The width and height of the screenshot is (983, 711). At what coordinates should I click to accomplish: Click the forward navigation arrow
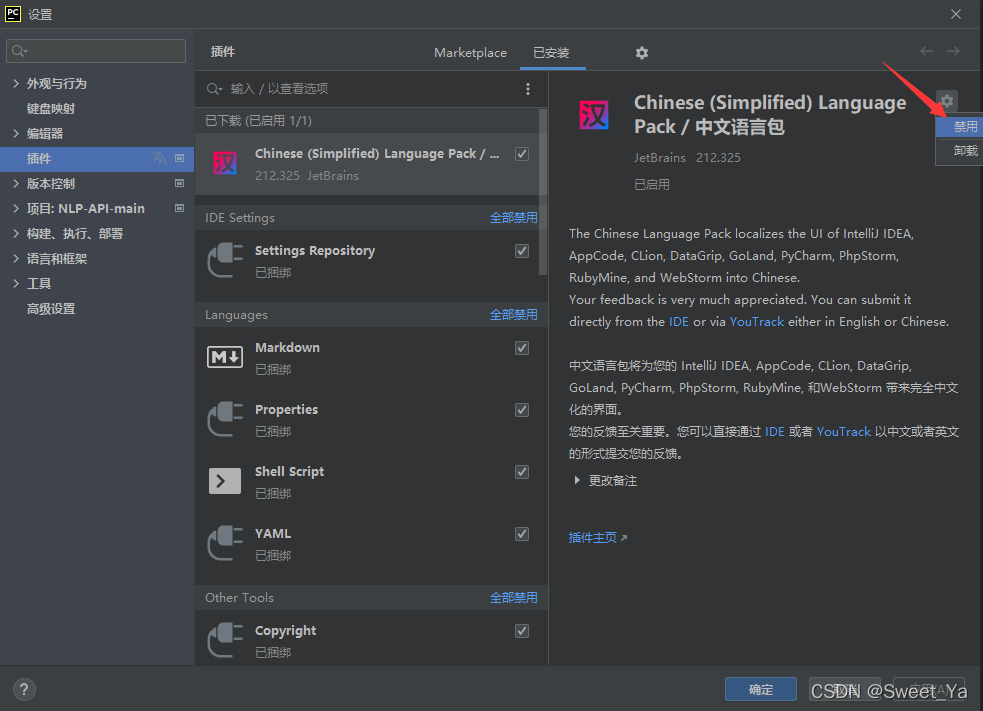point(954,51)
